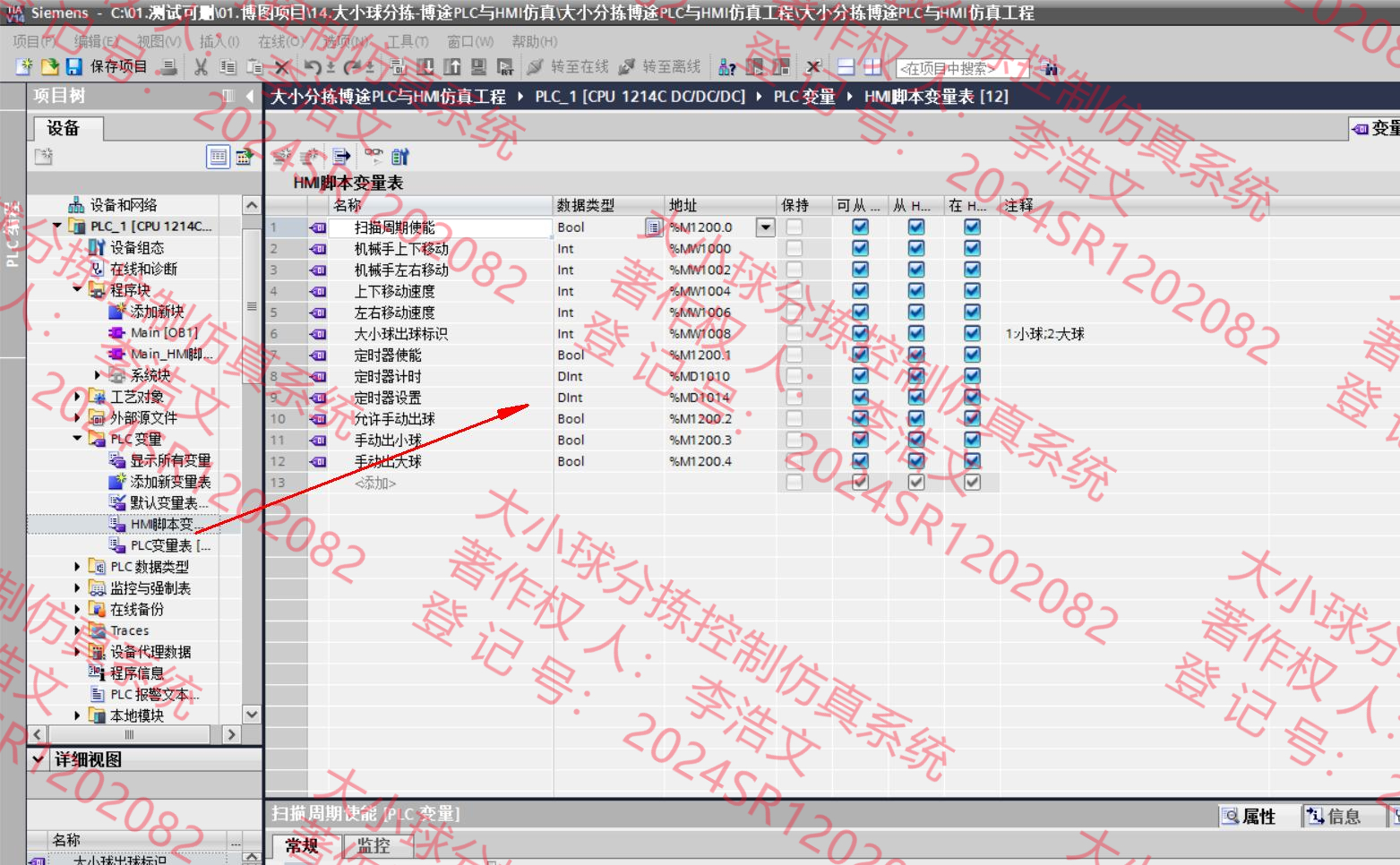
Task: Collapse the 程序块 tree node
Action: [77, 289]
